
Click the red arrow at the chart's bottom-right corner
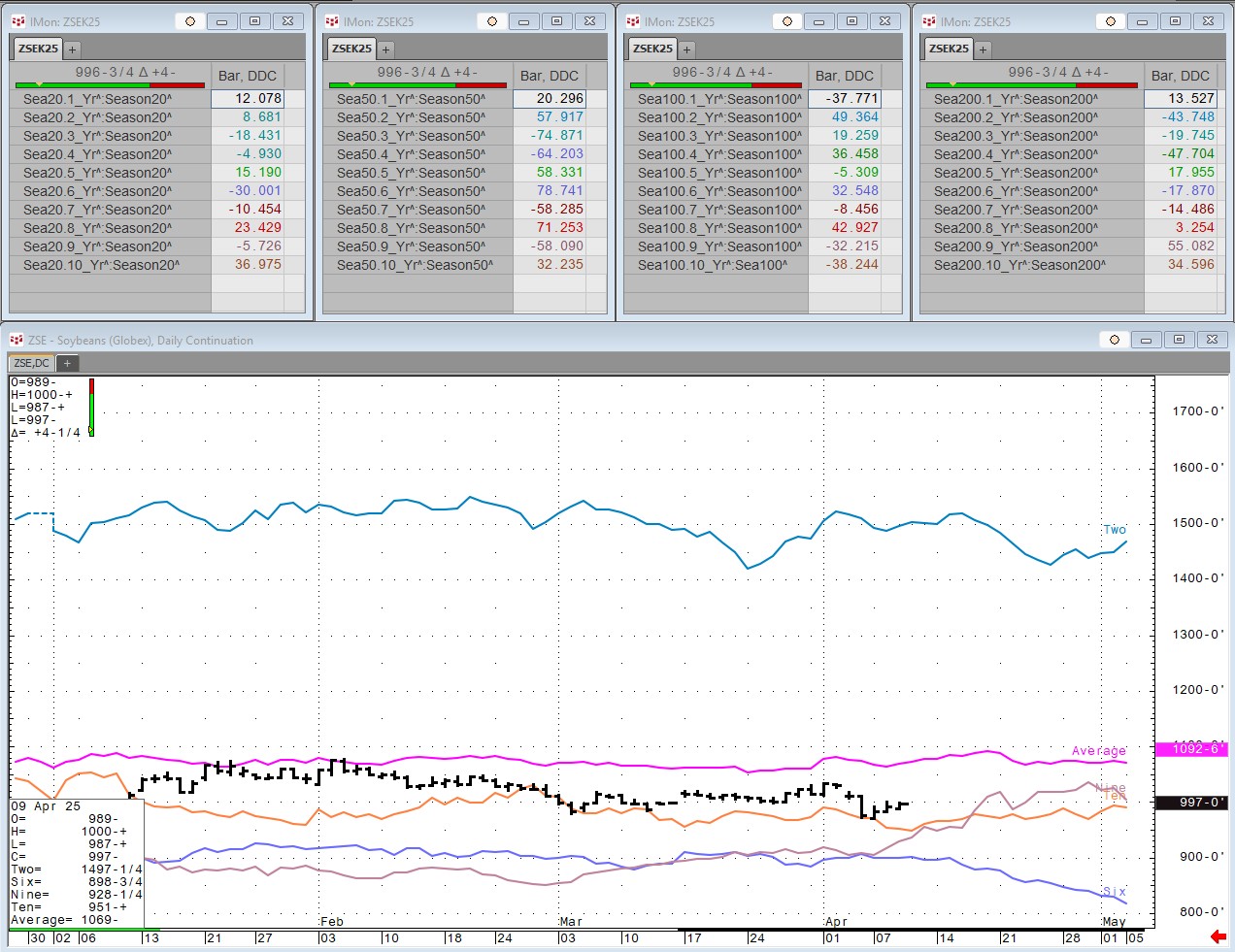coord(1218,936)
